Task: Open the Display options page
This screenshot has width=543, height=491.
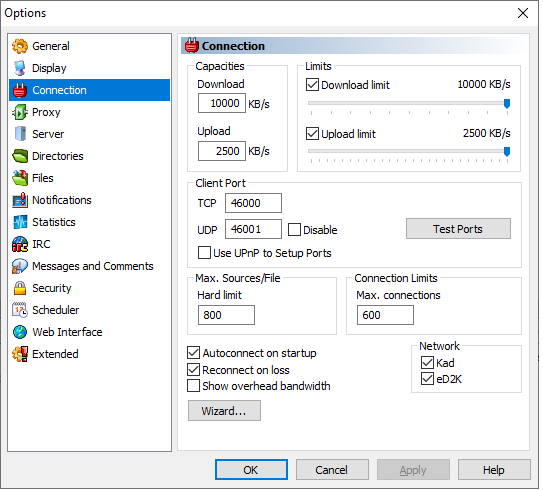Action: pos(90,68)
